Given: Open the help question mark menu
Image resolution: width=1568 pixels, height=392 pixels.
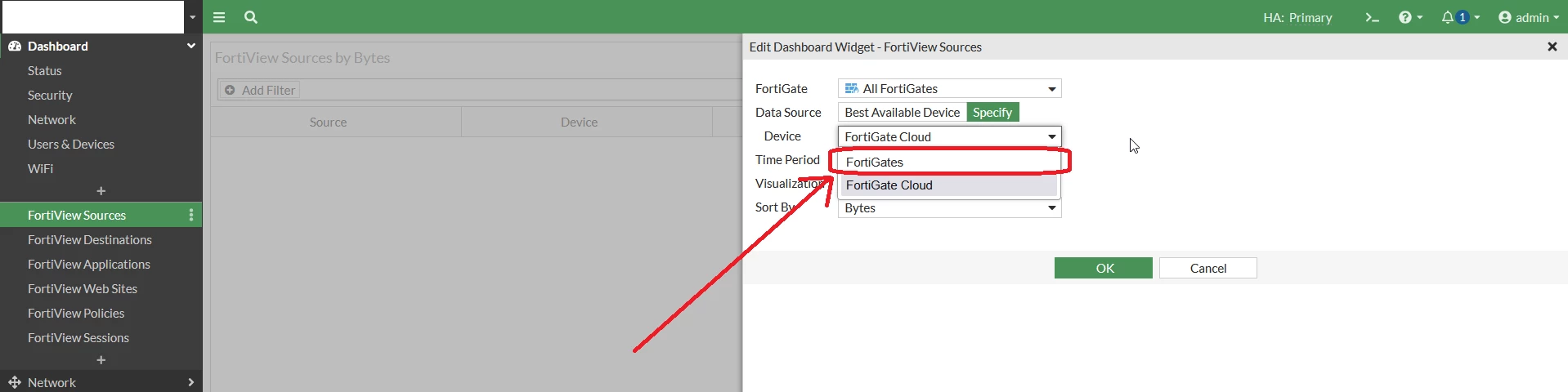Looking at the screenshot, I should (1410, 17).
